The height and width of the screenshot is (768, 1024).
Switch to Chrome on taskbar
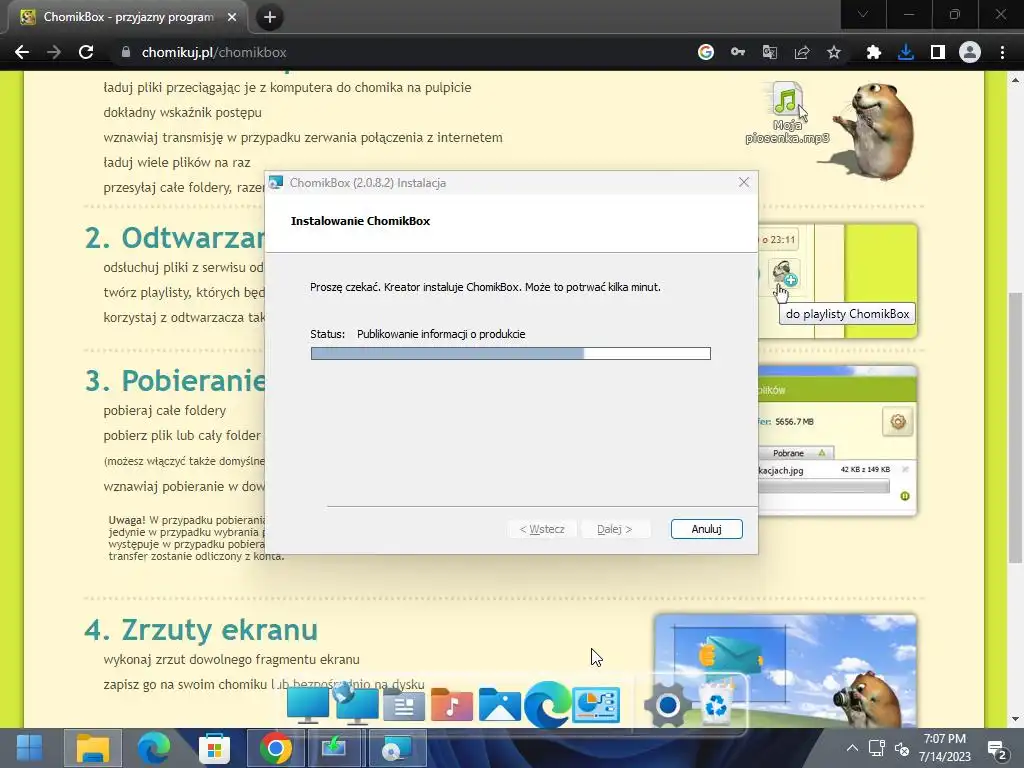276,748
